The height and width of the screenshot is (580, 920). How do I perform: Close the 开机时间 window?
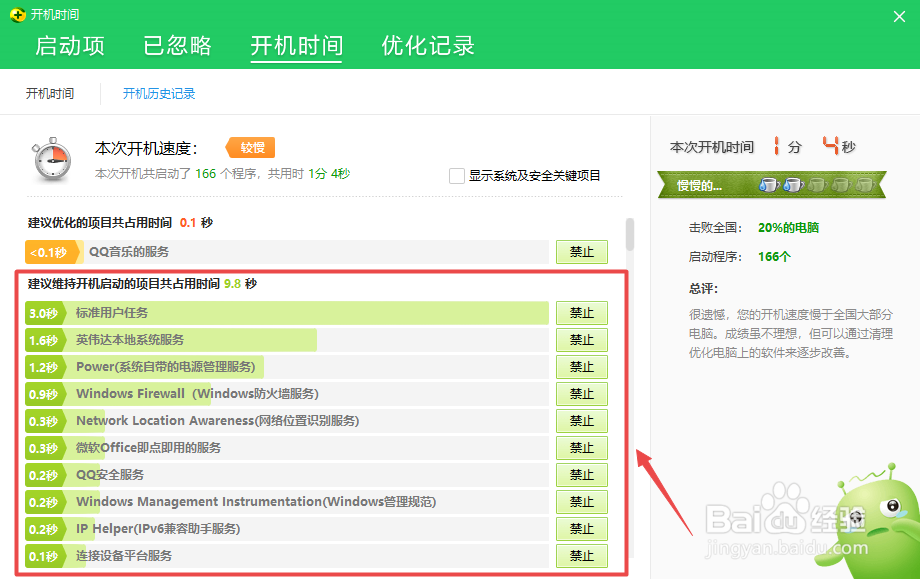click(x=899, y=16)
